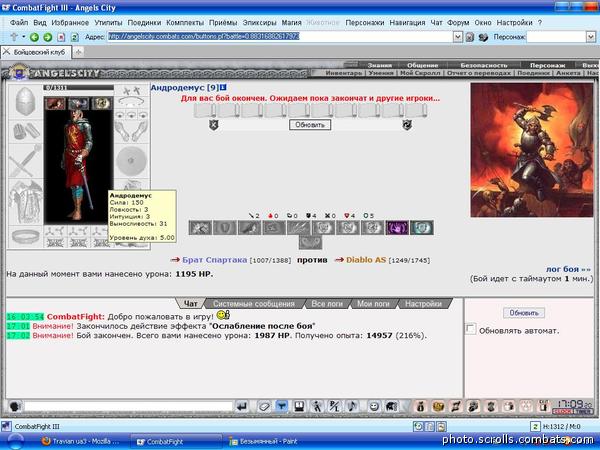The height and width of the screenshot is (450, 600).
Task: Select the teal glowing combat technique icon
Action: 422,228
